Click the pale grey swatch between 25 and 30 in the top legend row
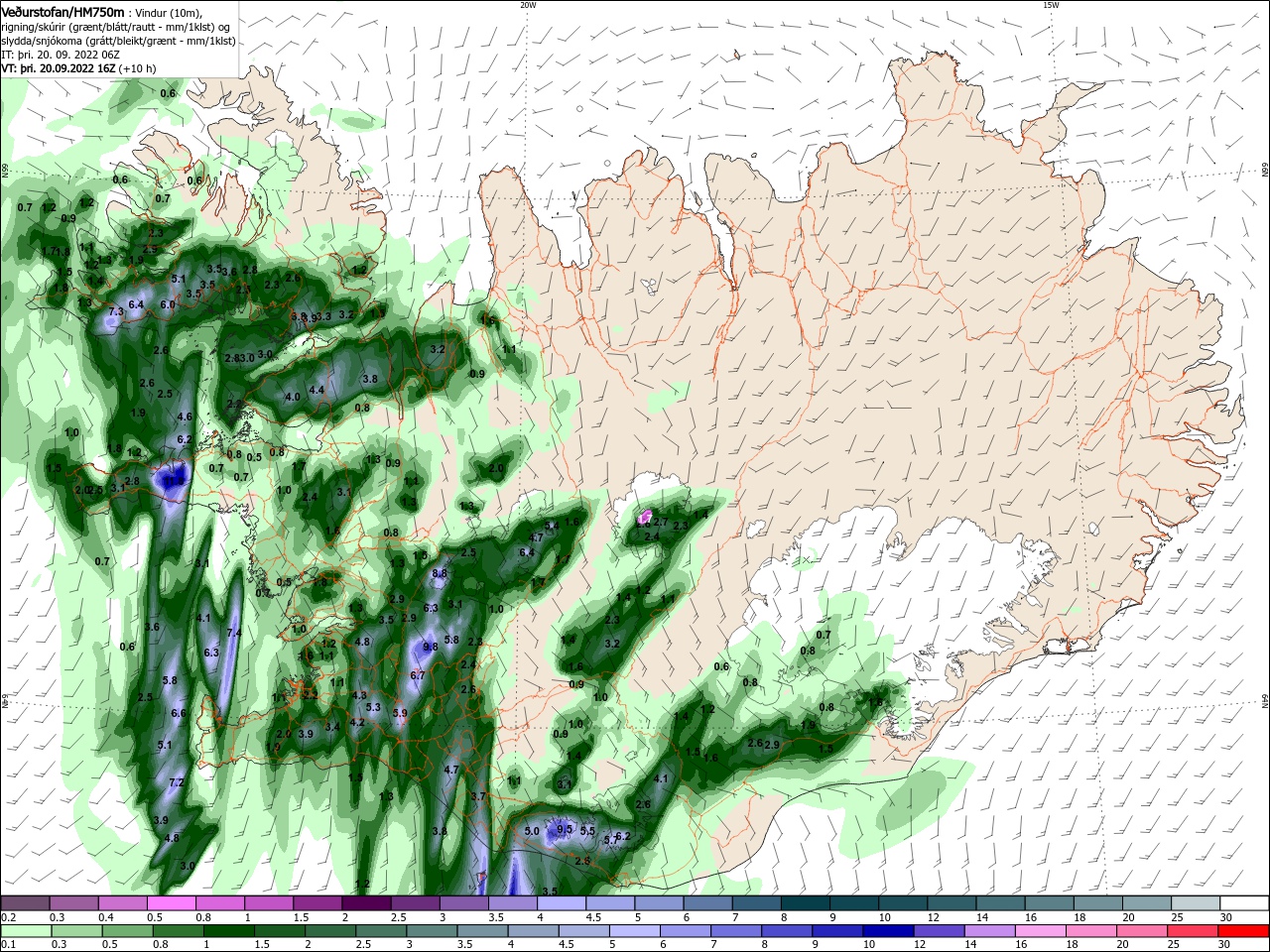Screen dimensions: 1270x952 (1197, 902)
